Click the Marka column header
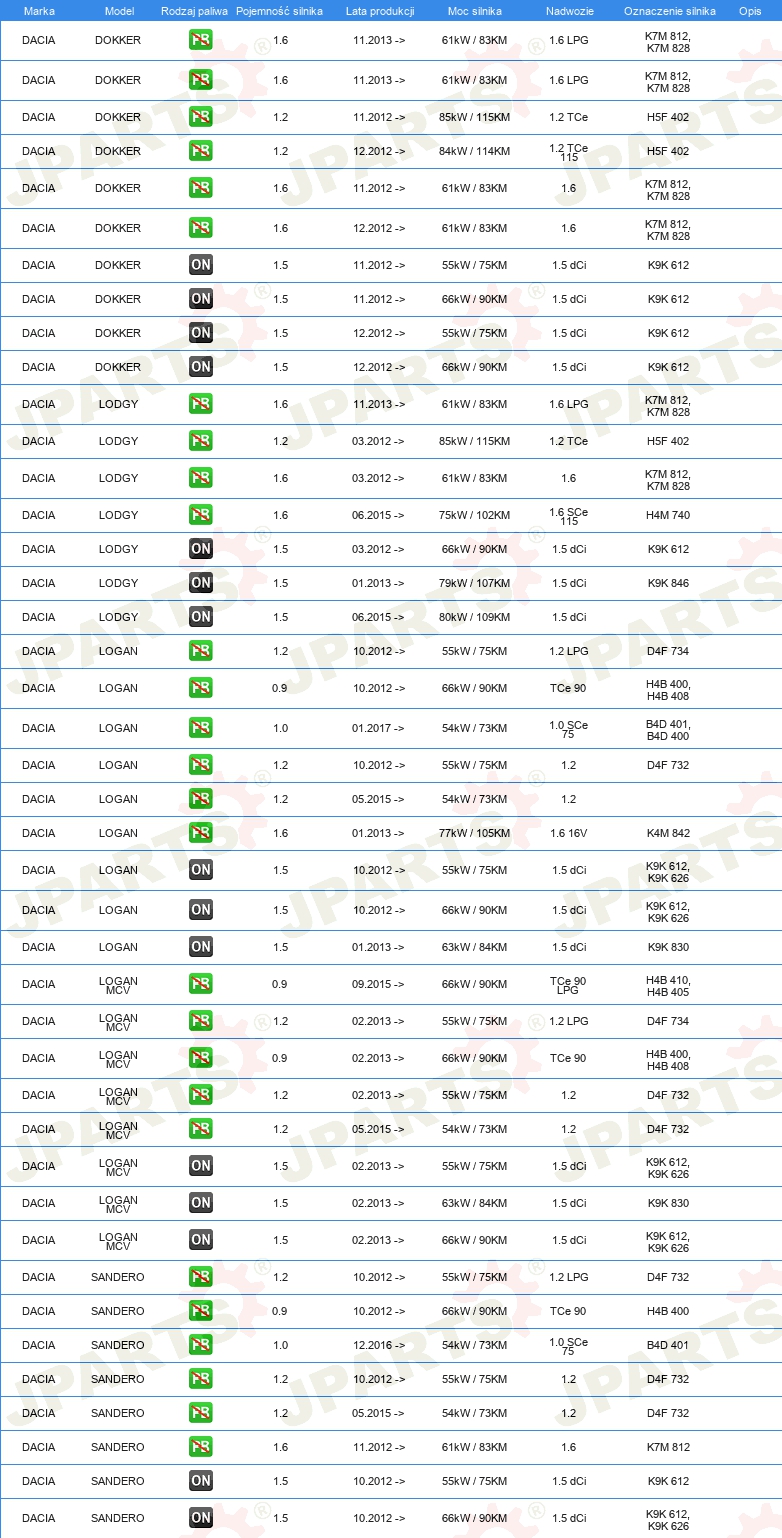The height and width of the screenshot is (1538, 782). pyautogui.click(x=39, y=10)
